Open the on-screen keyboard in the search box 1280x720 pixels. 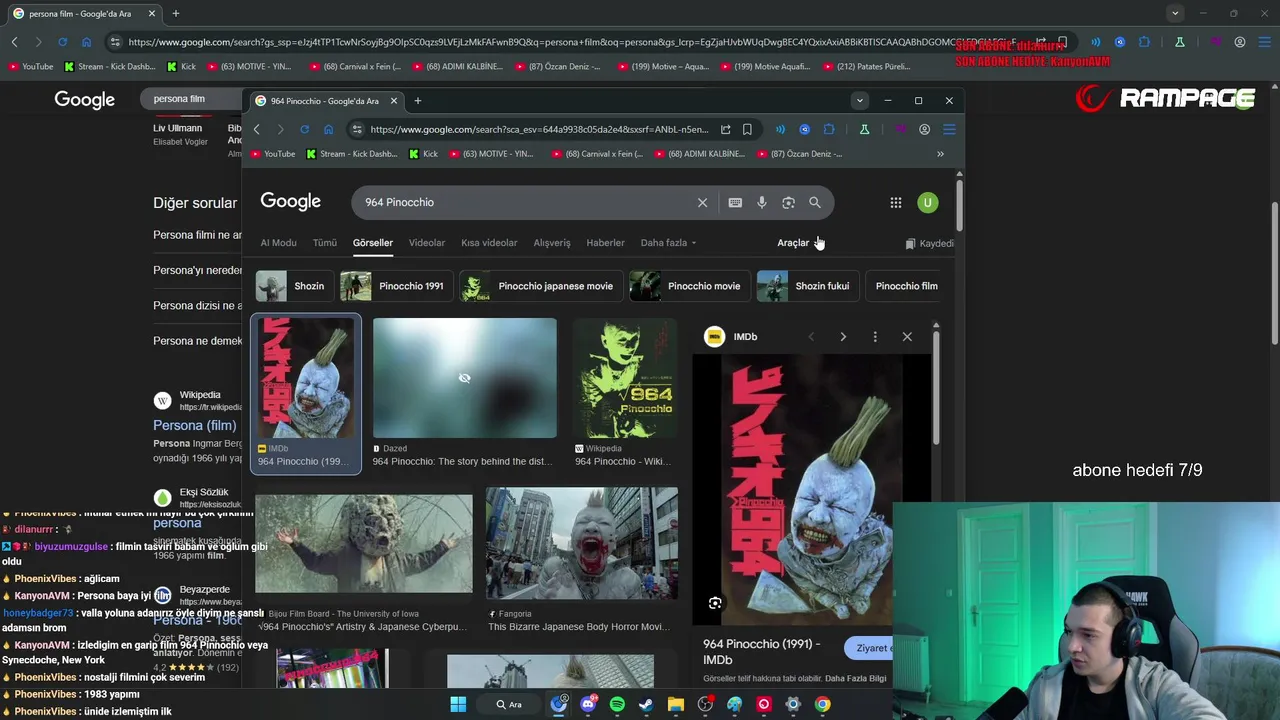click(x=735, y=203)
